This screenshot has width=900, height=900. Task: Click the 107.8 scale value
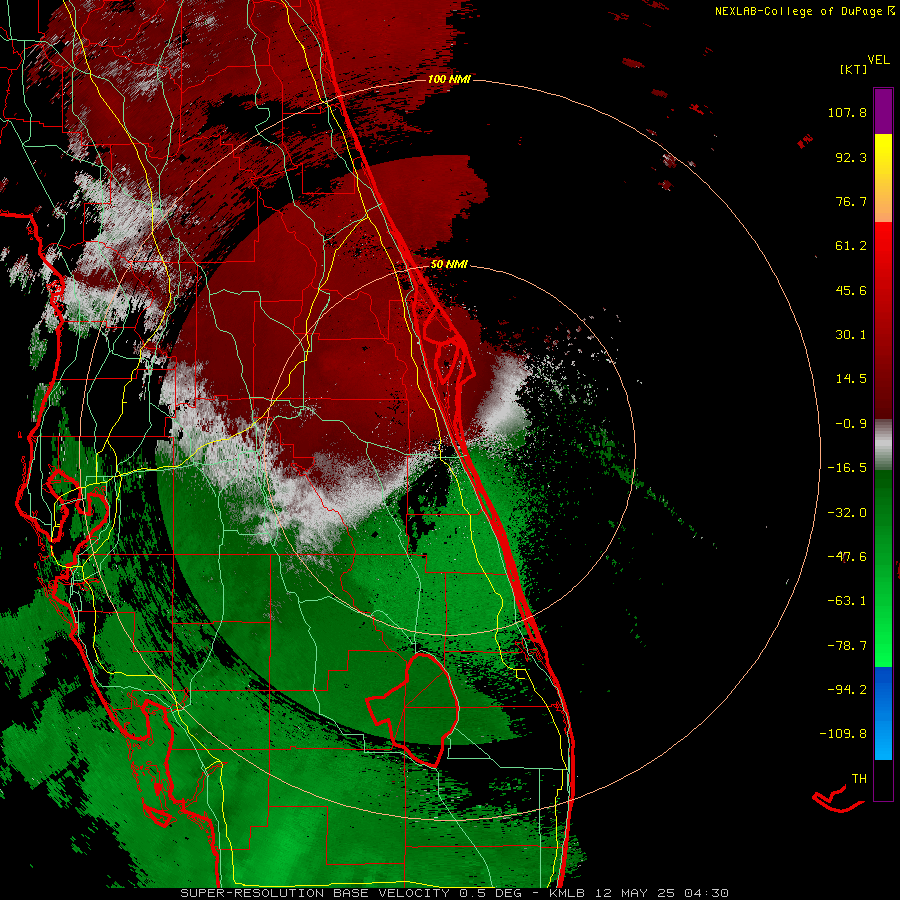tap(847, 112)
